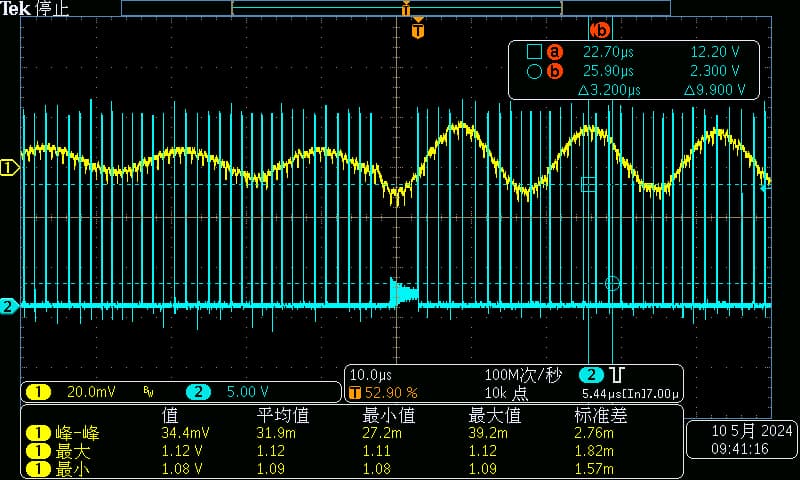Click the bandwidth limit Bw icon

pyautogui.click(x=148, y=392)
